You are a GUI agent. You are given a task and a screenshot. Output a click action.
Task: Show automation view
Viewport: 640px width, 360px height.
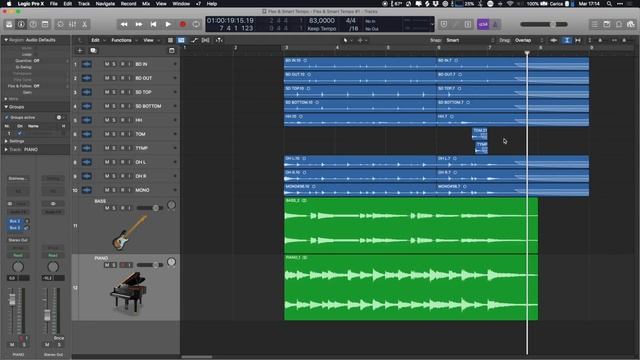[x=194, y=40]
